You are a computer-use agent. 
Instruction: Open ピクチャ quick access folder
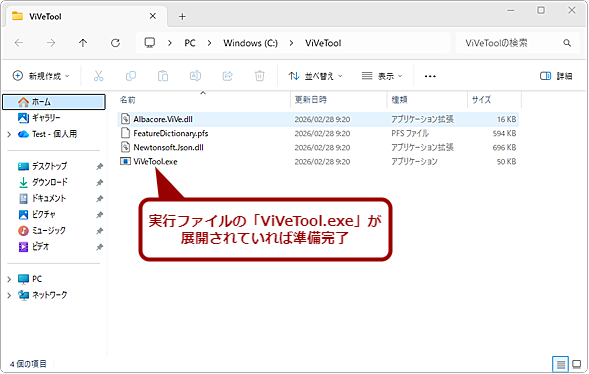click(37, 214)
